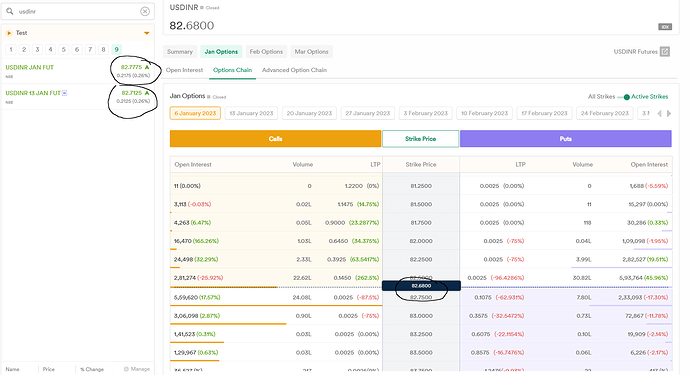The height and width of the screenshot is (375, 690).
Task: Click the 82.6800 spot price marker
Action: pos(421,286)
